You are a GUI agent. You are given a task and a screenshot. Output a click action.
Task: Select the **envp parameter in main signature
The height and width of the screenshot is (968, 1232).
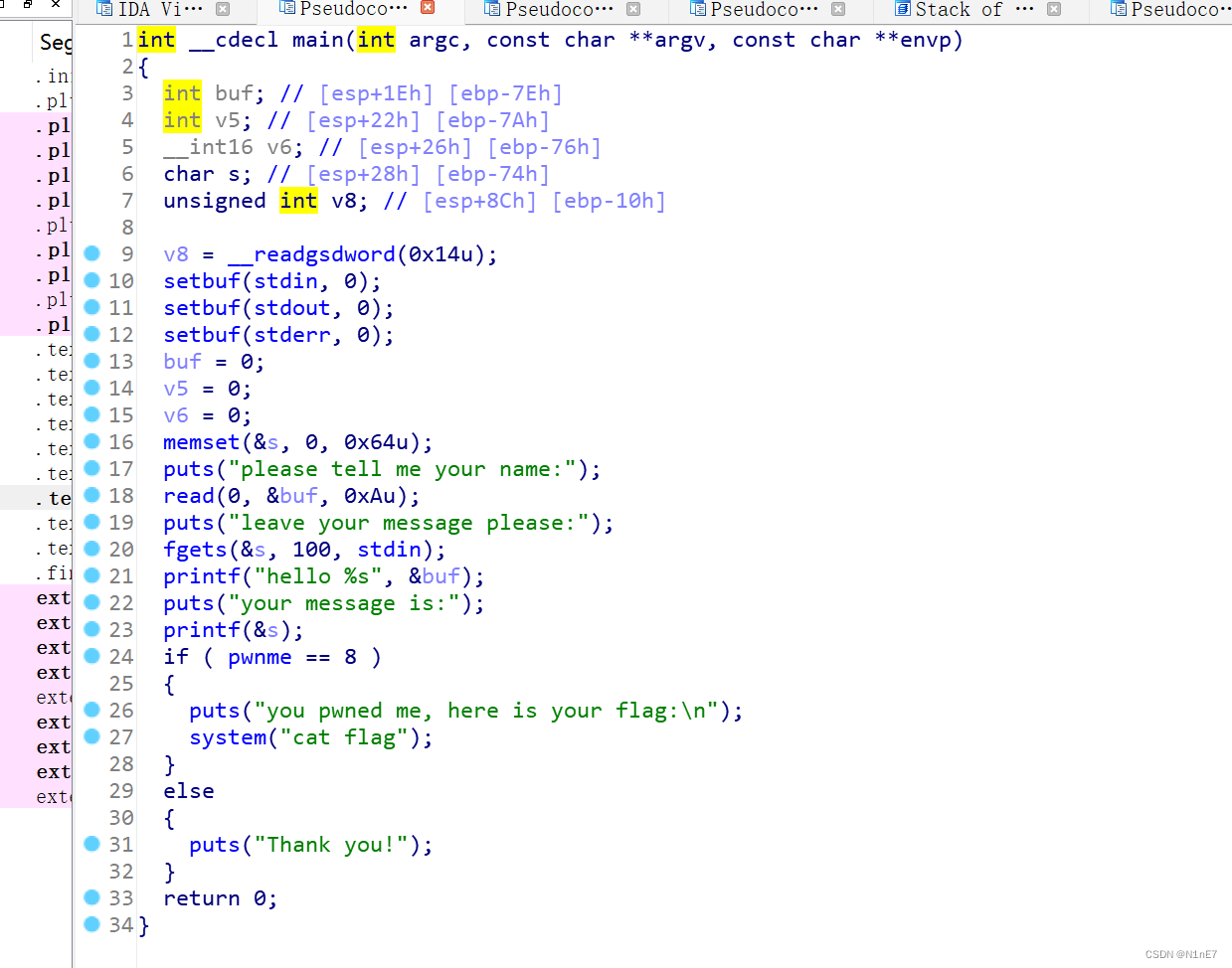click(912, 40)
